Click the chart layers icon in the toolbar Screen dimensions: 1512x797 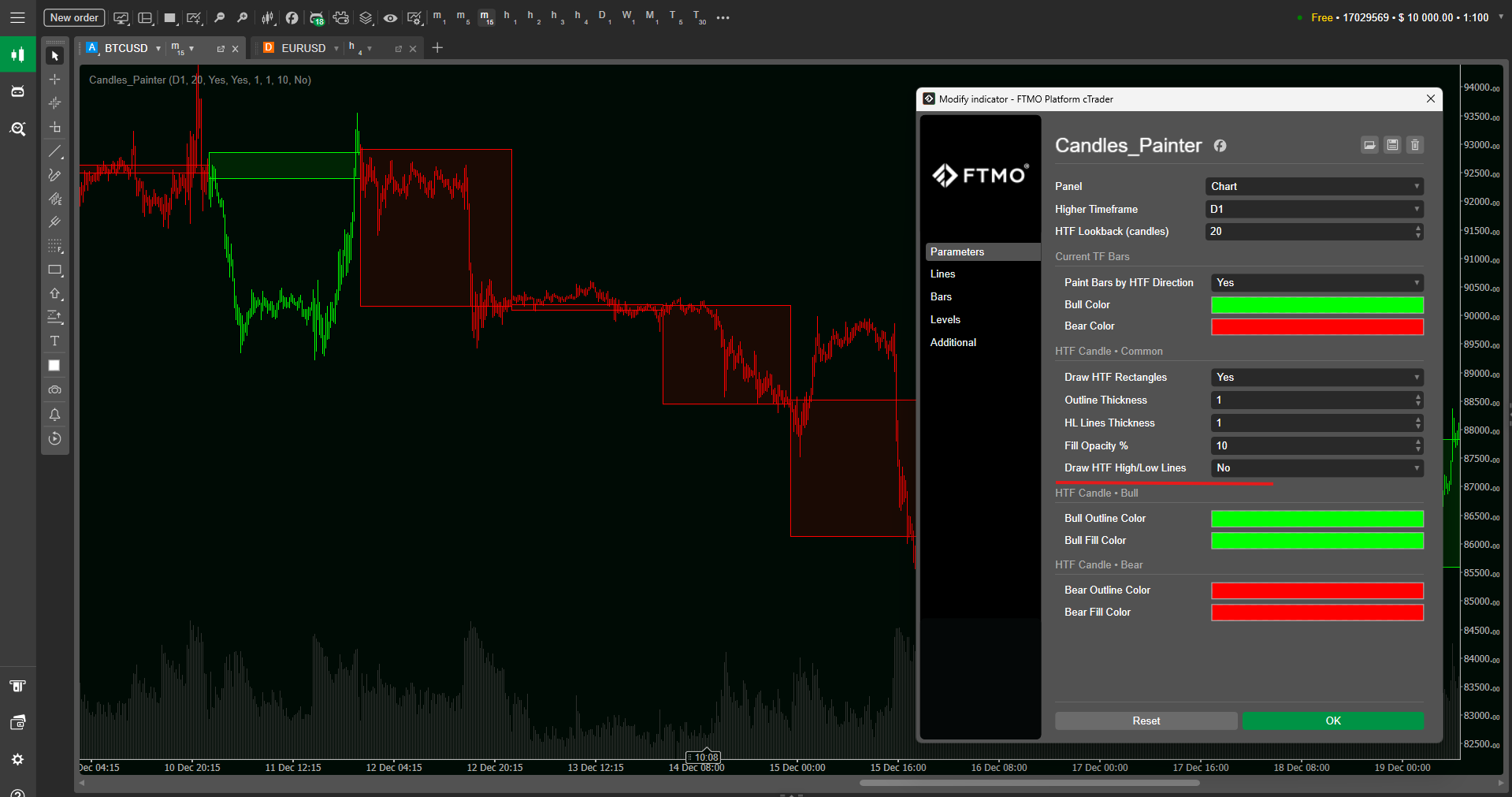point(365,17)
